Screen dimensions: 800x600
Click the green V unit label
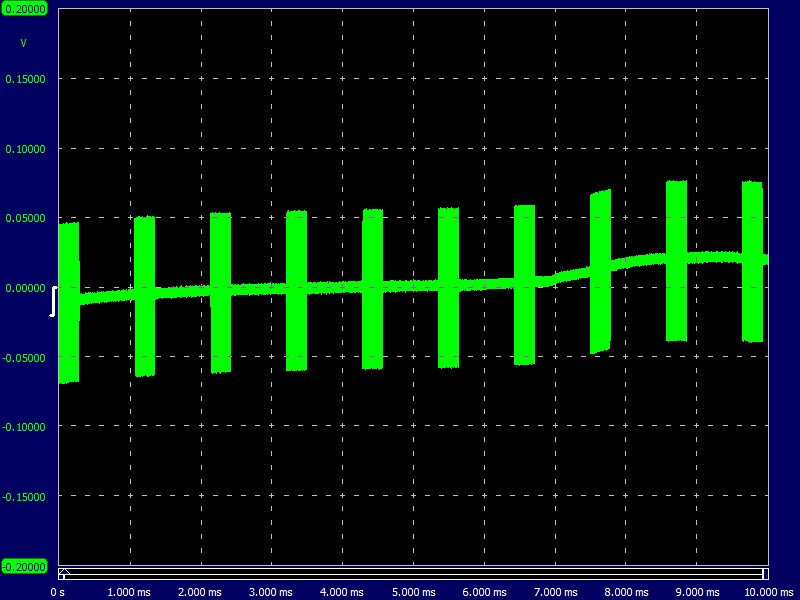point(23,43)
